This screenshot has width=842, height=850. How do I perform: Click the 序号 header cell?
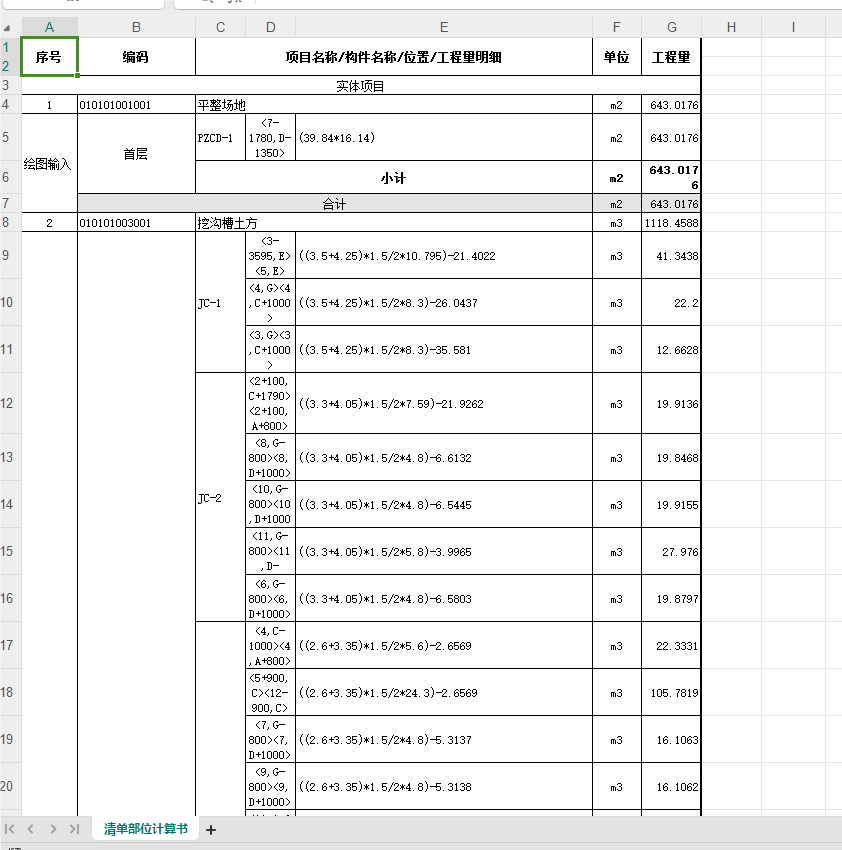coord(49,56)
